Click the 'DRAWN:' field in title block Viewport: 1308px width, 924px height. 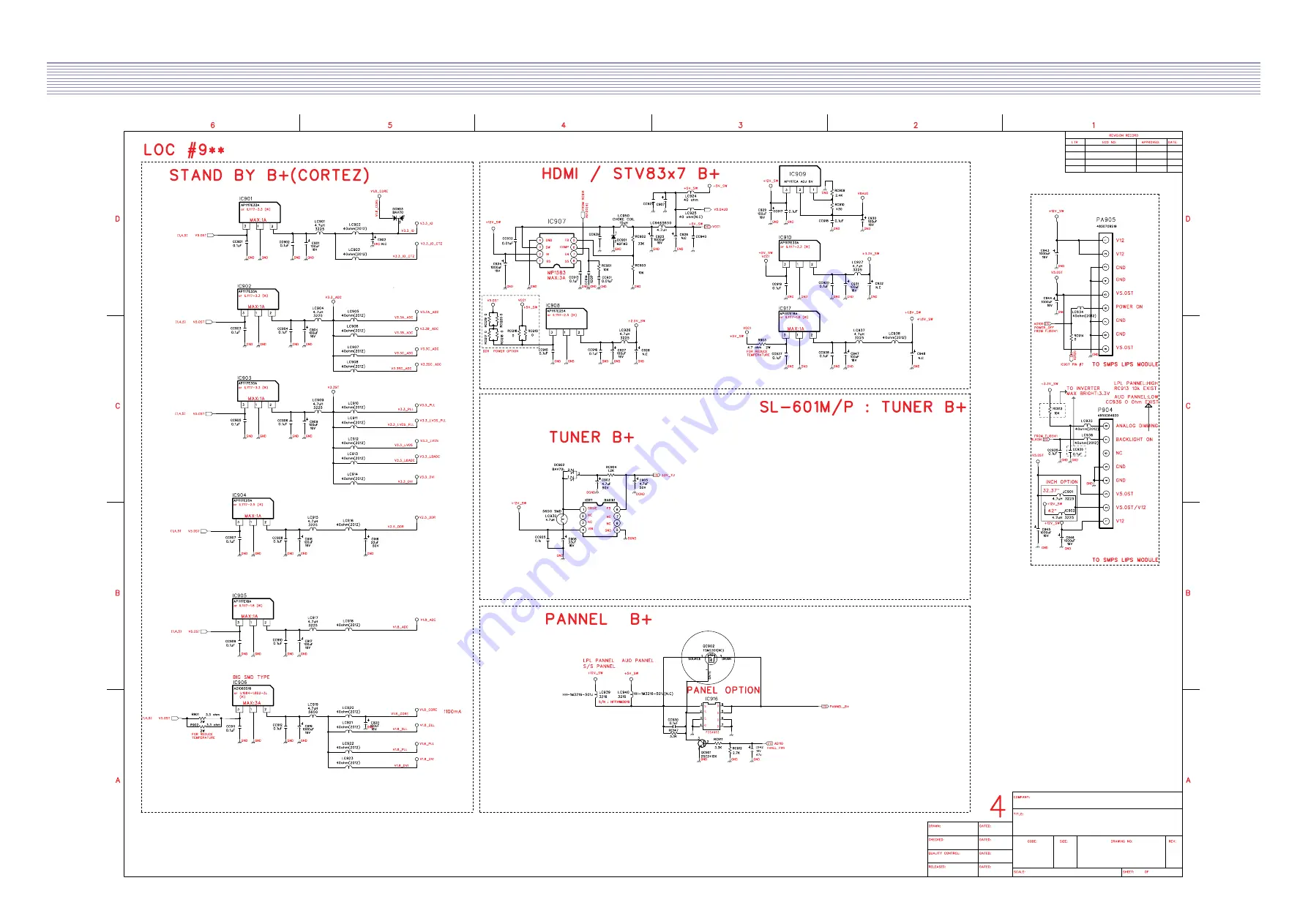click(952, 829)
